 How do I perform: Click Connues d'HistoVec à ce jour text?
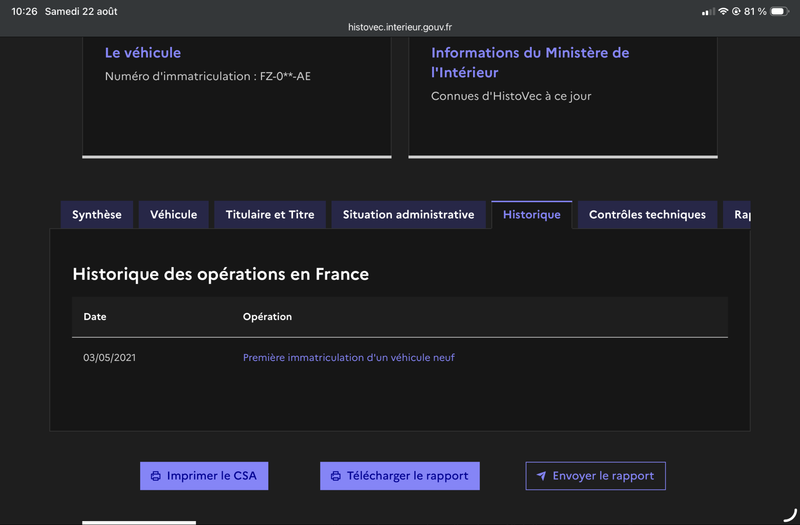[511, 96]
